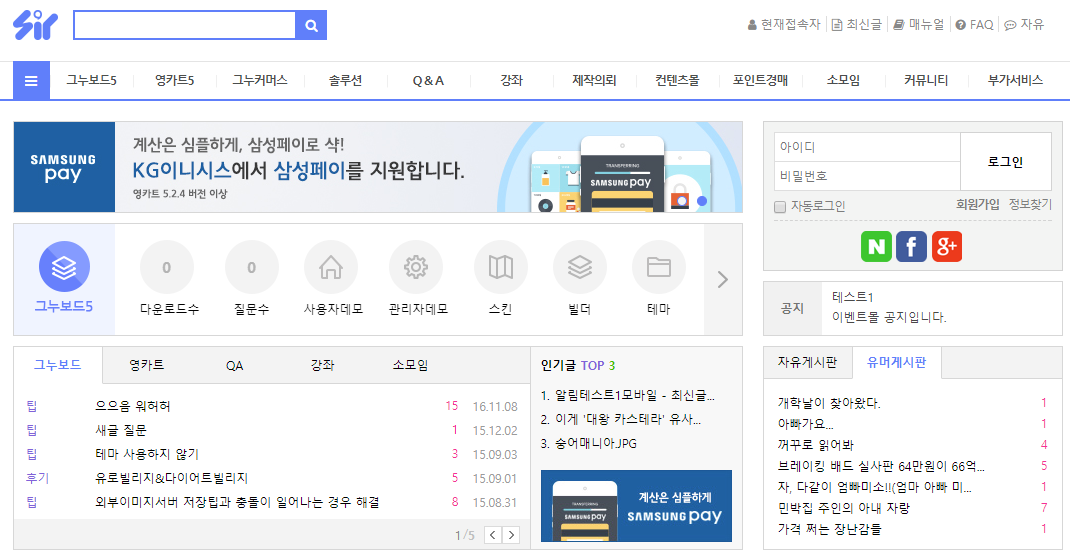Viewport: 1070px width, 551px height.
Task: Open the 정보찾기 link
Action: tap(1030, 204)
